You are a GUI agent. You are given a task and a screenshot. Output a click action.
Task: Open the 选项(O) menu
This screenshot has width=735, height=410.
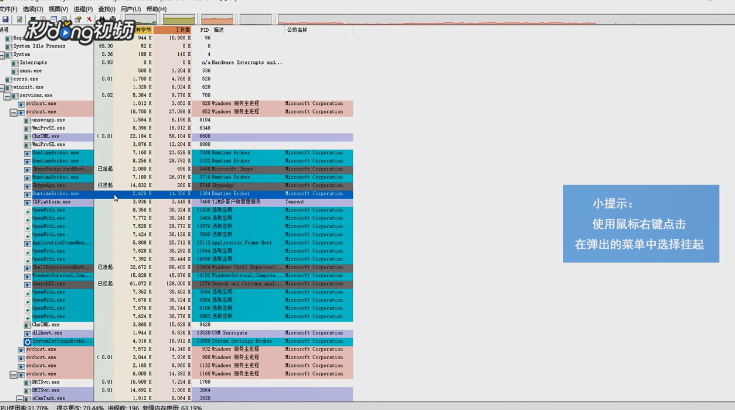(x=33, y=9)
